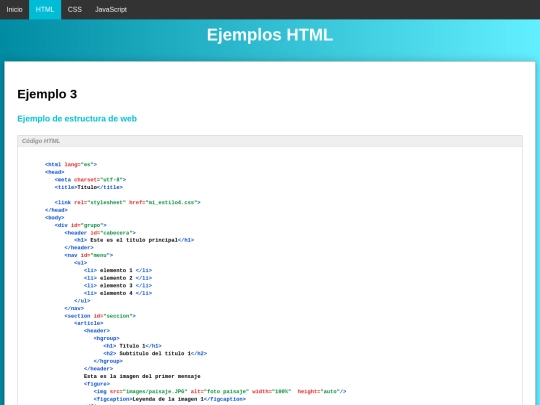The height and width of the screenshot is (405, 540).
Task: Click 'Este es el titulo principal' line
Action: coord(134,240)
